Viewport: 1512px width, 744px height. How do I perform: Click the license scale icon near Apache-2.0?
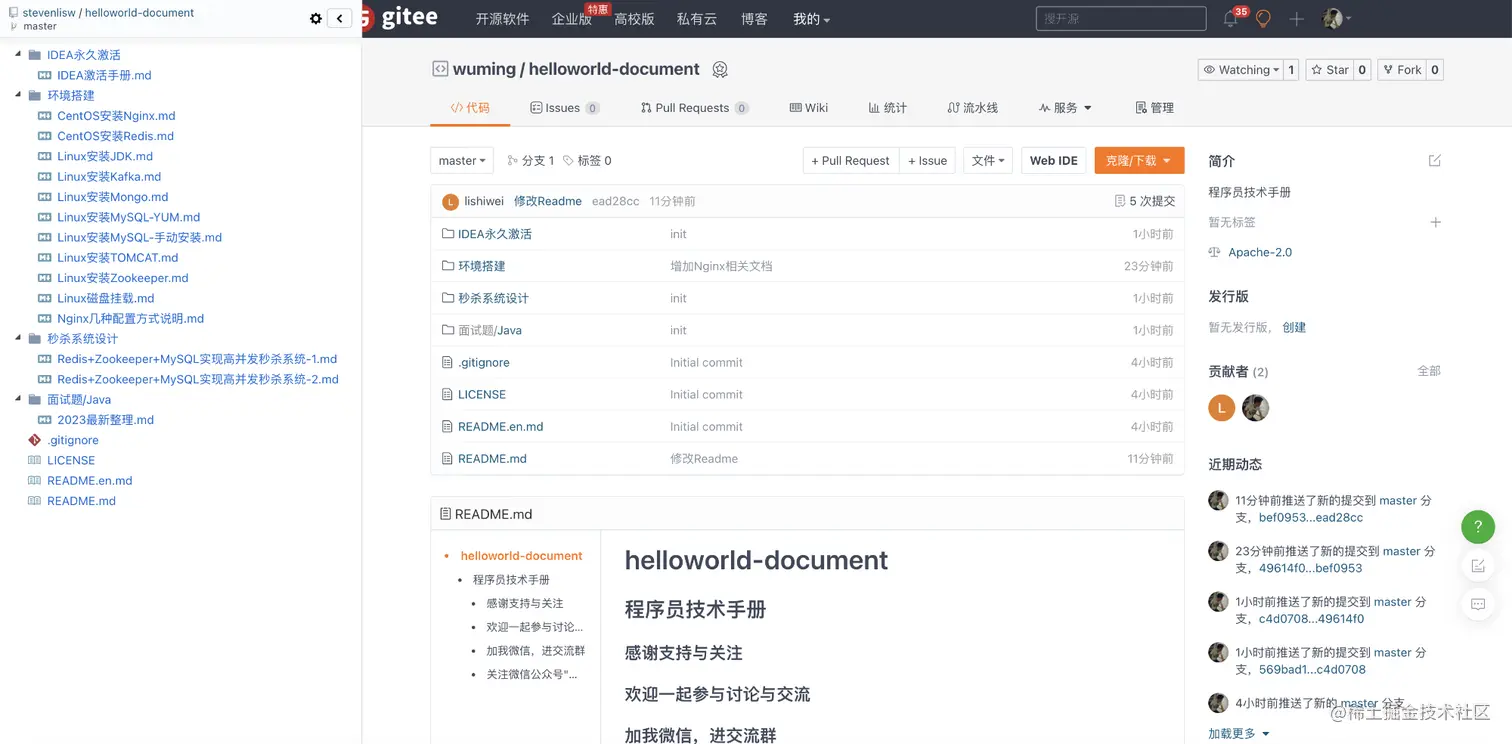tap(1214, 252)
